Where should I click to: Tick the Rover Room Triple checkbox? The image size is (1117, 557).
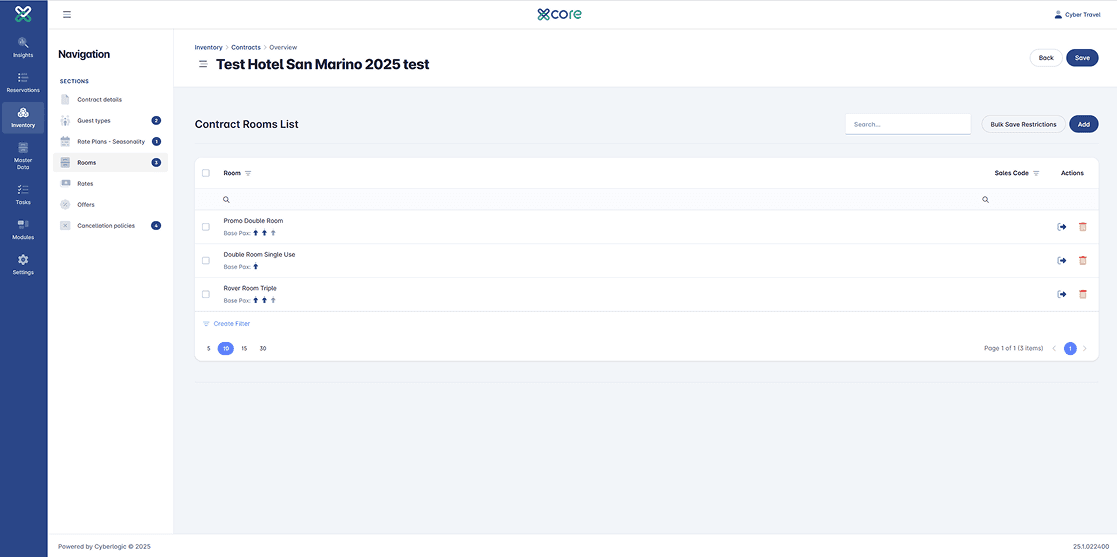point(206,295)
